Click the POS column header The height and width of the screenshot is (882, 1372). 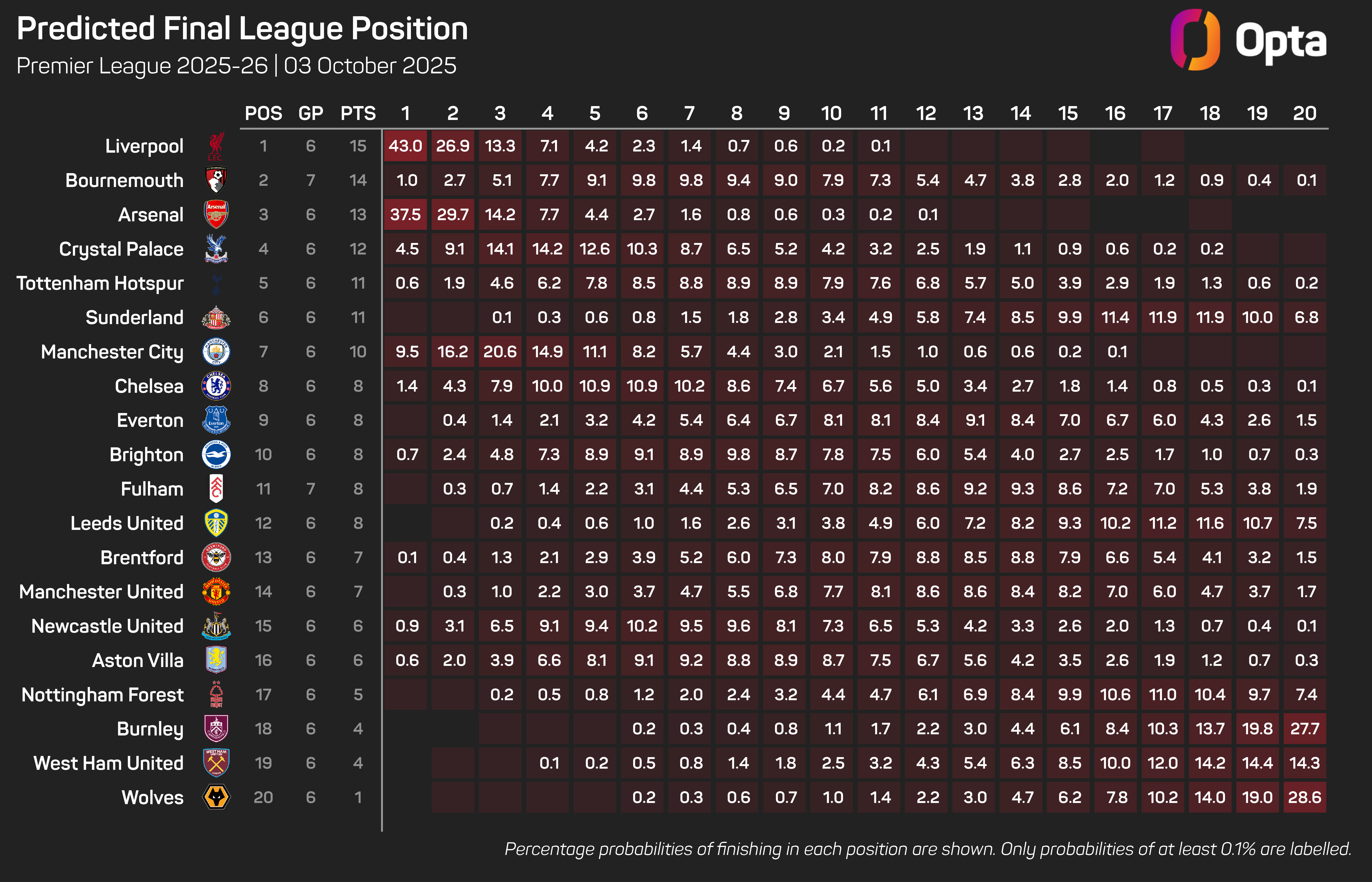263,113
